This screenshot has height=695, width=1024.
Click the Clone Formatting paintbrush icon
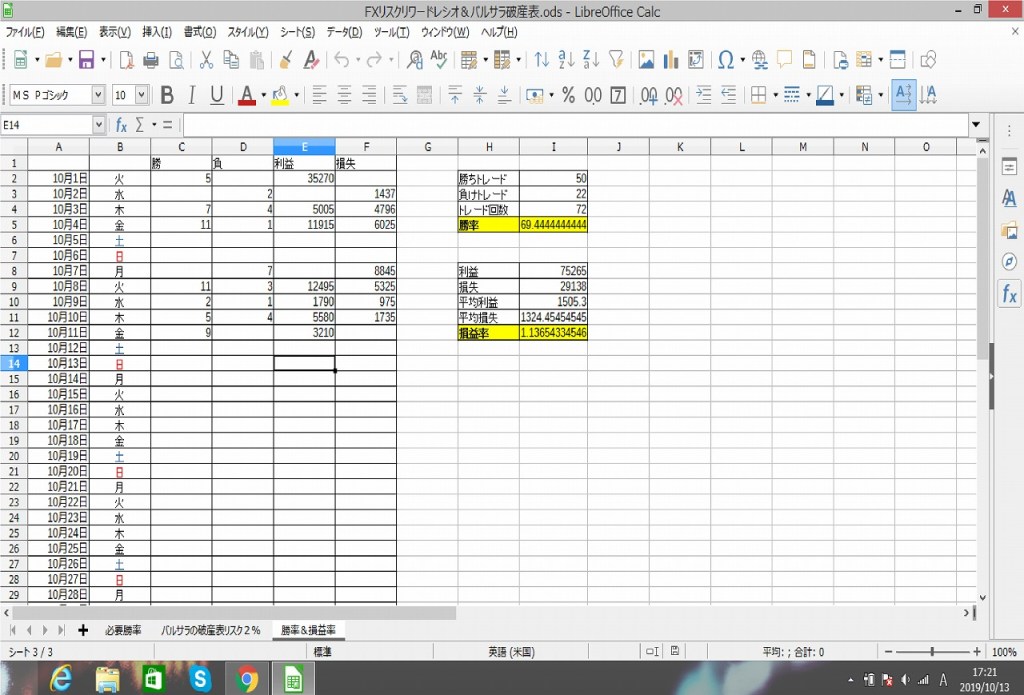pyautogui.click(x=285, y=60)
